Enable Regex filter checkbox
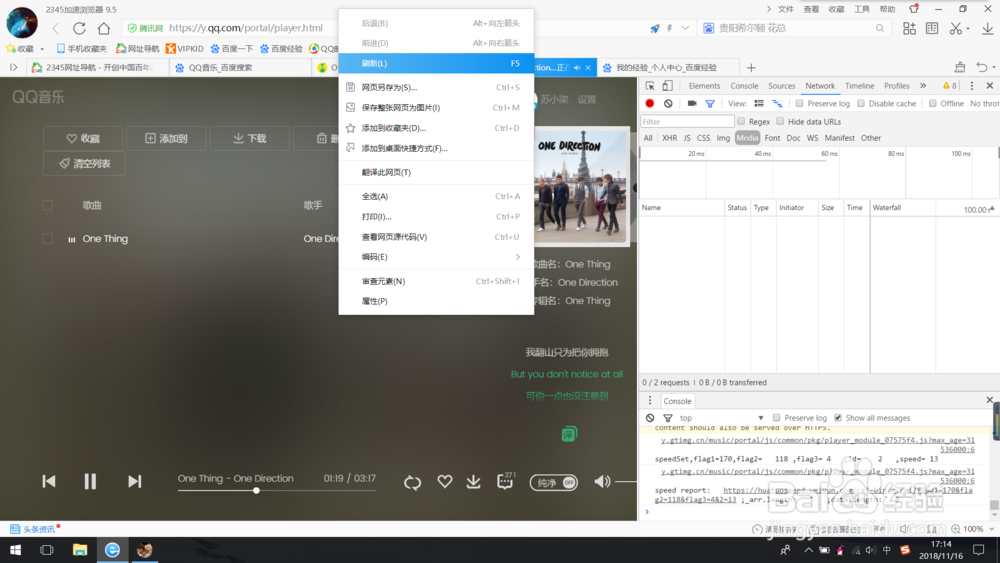 [741, 121]
